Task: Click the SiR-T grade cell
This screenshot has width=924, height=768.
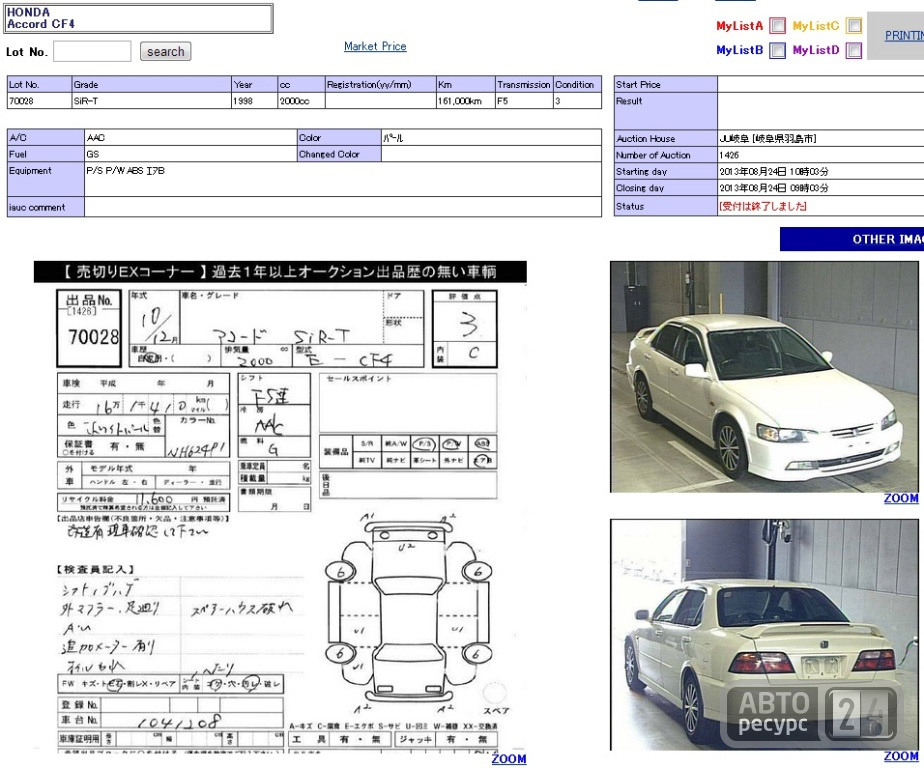Action: [x=151, y=101]
